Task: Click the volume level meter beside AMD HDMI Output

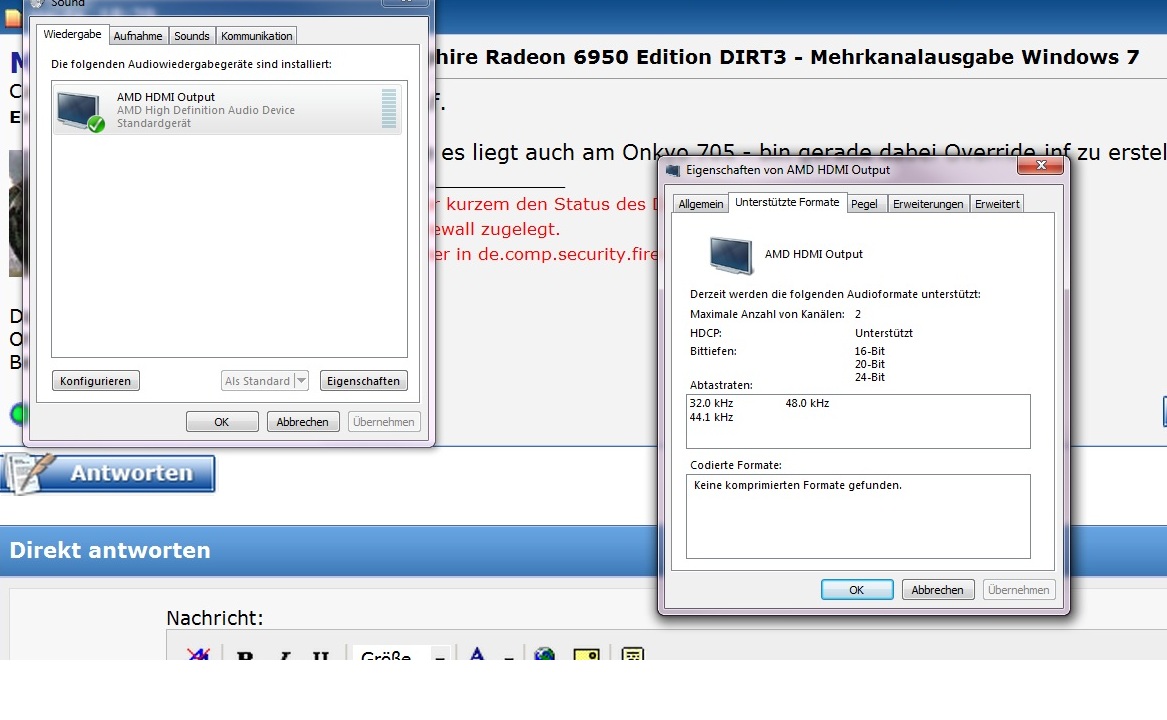Action: point(389,109)
